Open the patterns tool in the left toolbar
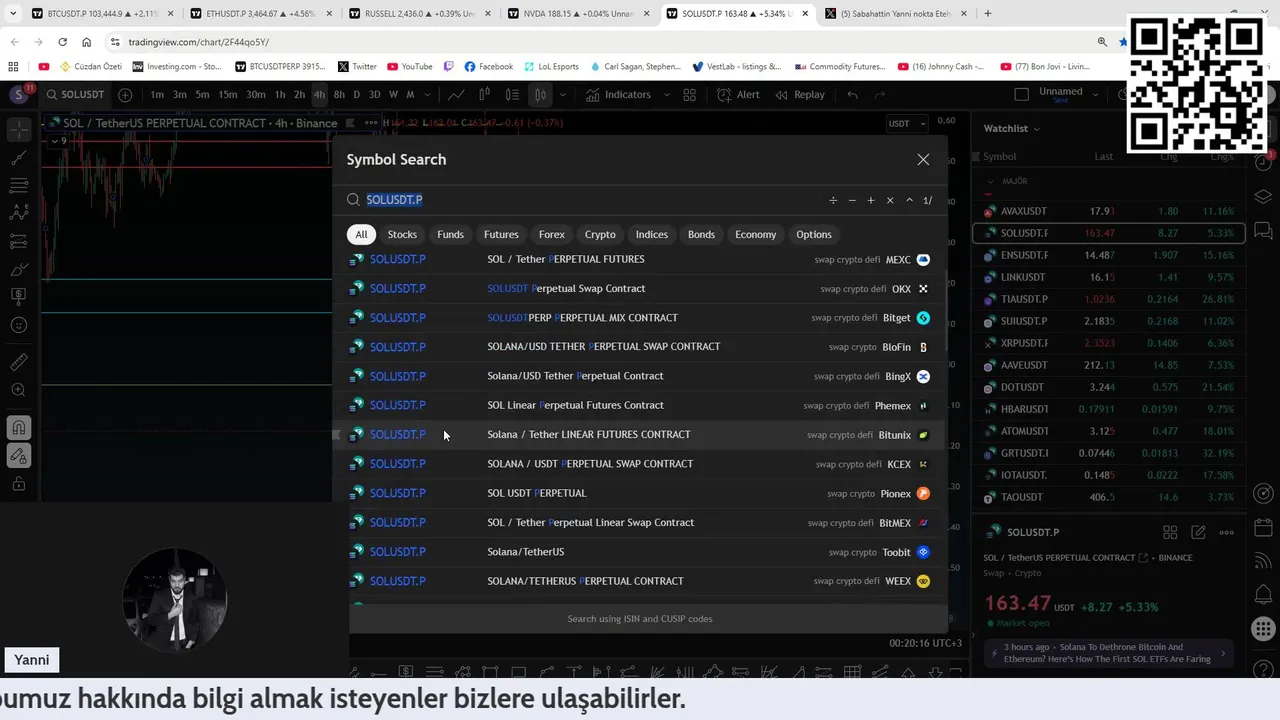Viewport: 1280px width, 720px height. pos(18,213)
